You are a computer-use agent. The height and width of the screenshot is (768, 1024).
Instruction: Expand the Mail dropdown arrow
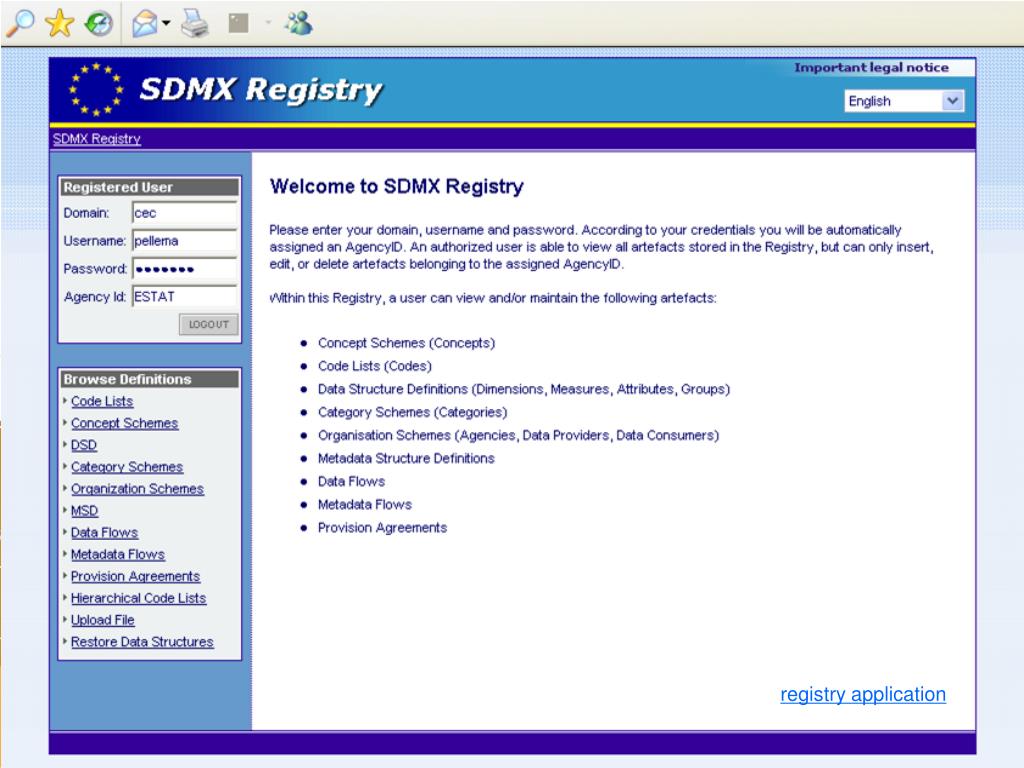tap(166, 24)
